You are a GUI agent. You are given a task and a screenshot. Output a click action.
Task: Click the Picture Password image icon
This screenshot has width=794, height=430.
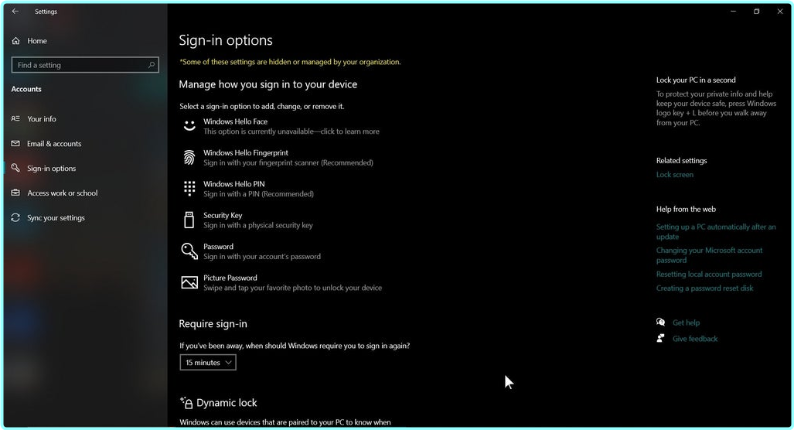coord(189,282)
